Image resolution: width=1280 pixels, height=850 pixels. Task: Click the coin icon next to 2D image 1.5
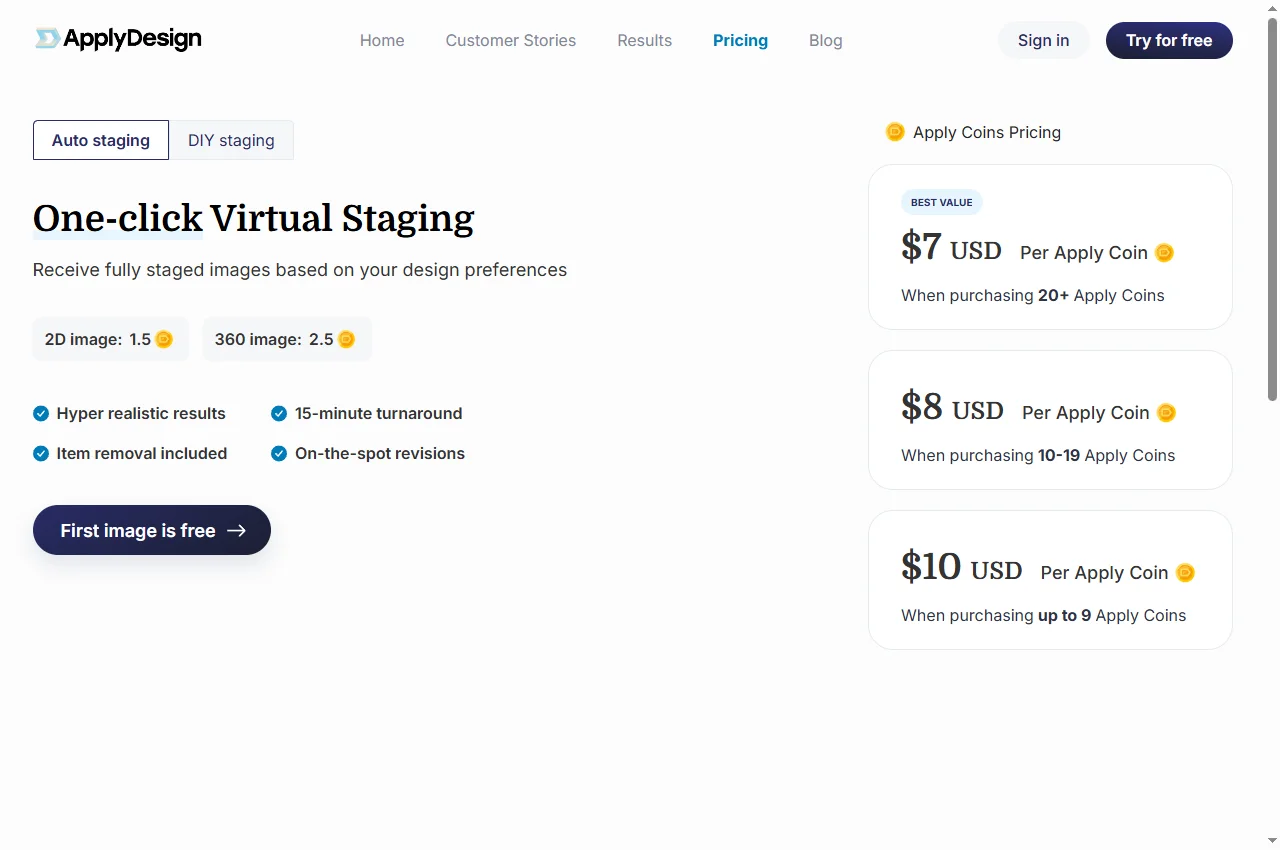164,339
